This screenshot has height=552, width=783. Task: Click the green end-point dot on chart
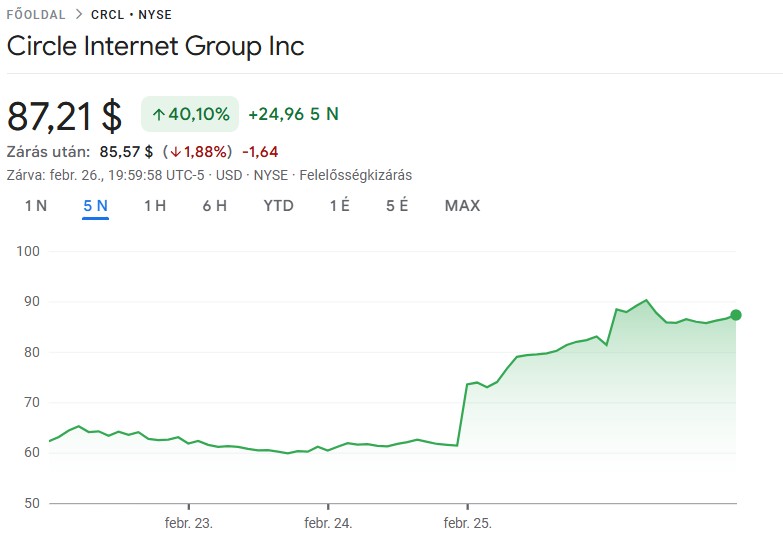(736, 315)
